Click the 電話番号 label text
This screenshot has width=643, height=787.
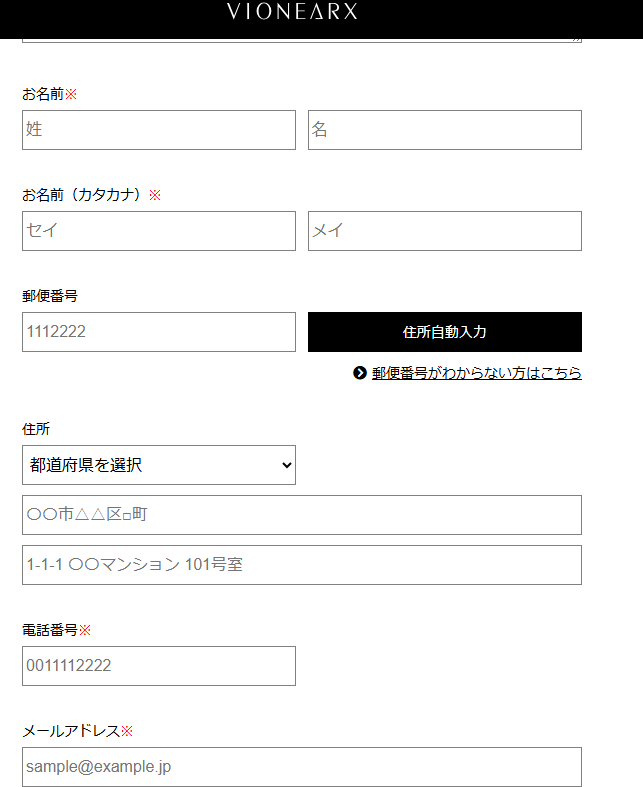(50, 630)
